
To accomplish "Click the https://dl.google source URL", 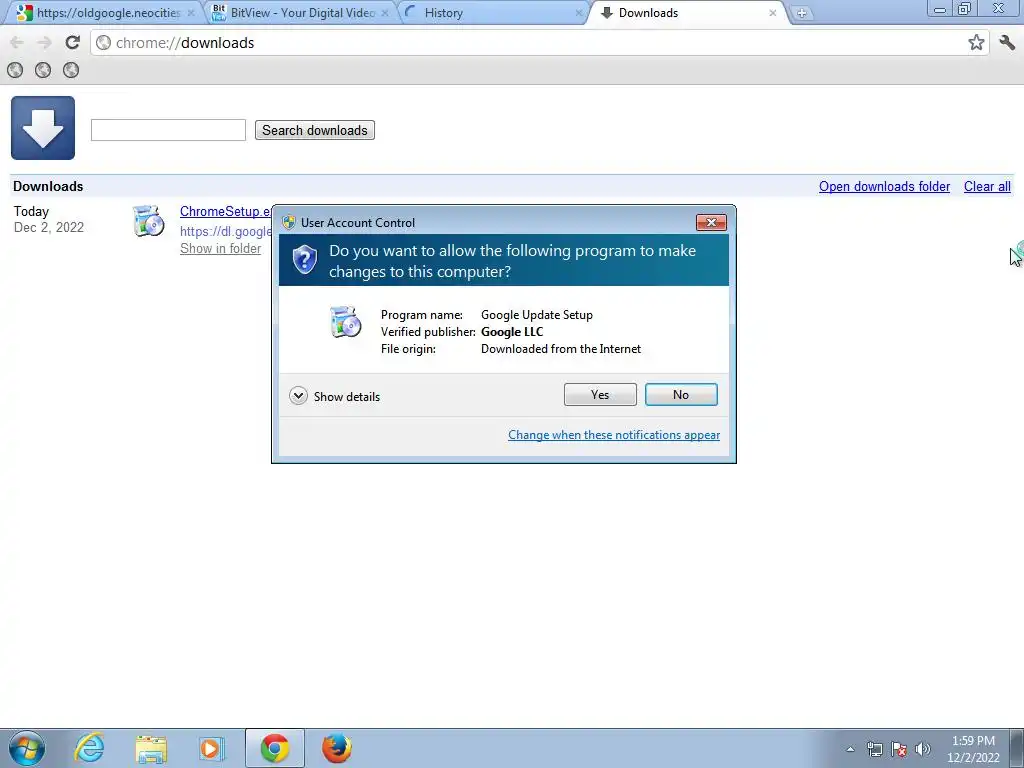I will 225,231.
